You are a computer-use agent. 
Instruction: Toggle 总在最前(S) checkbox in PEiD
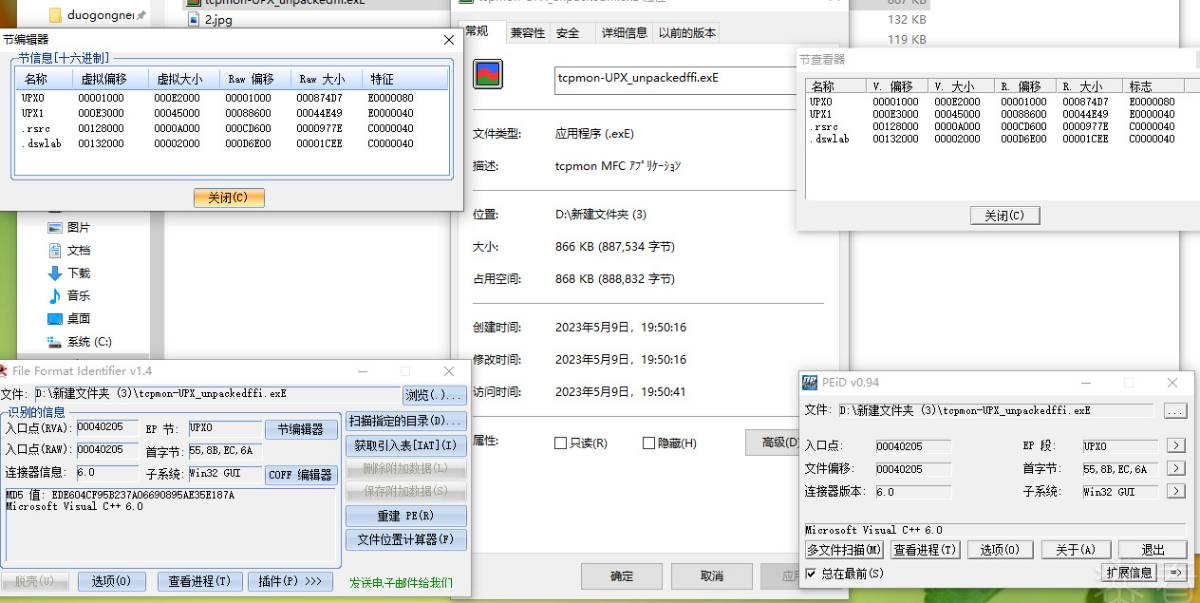pos(812,574)
